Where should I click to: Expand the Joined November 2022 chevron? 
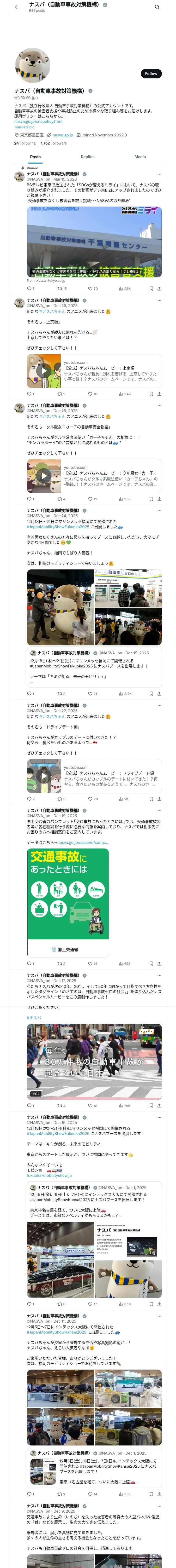126,135
